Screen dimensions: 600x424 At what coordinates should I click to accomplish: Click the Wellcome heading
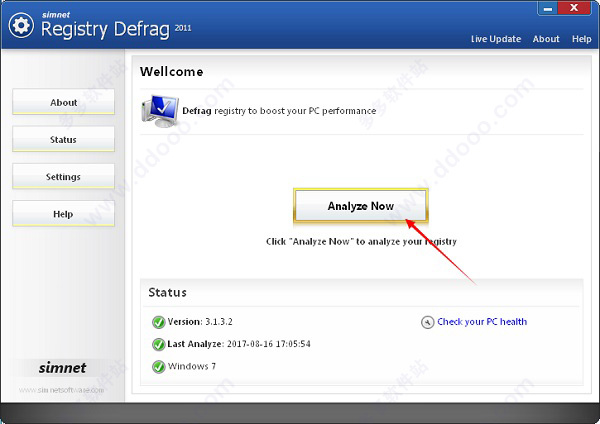171,72
